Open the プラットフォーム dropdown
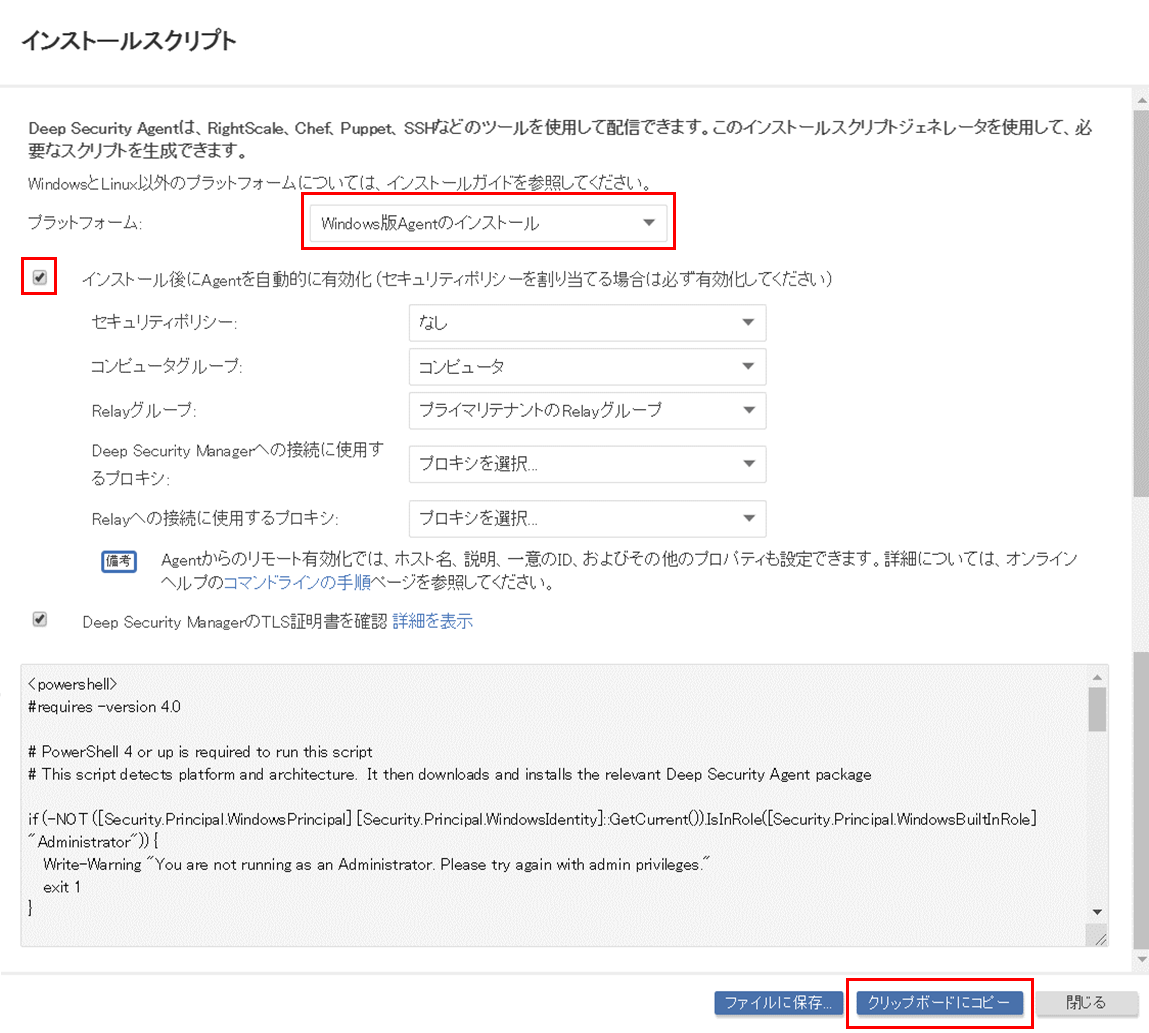 (487, 224)
